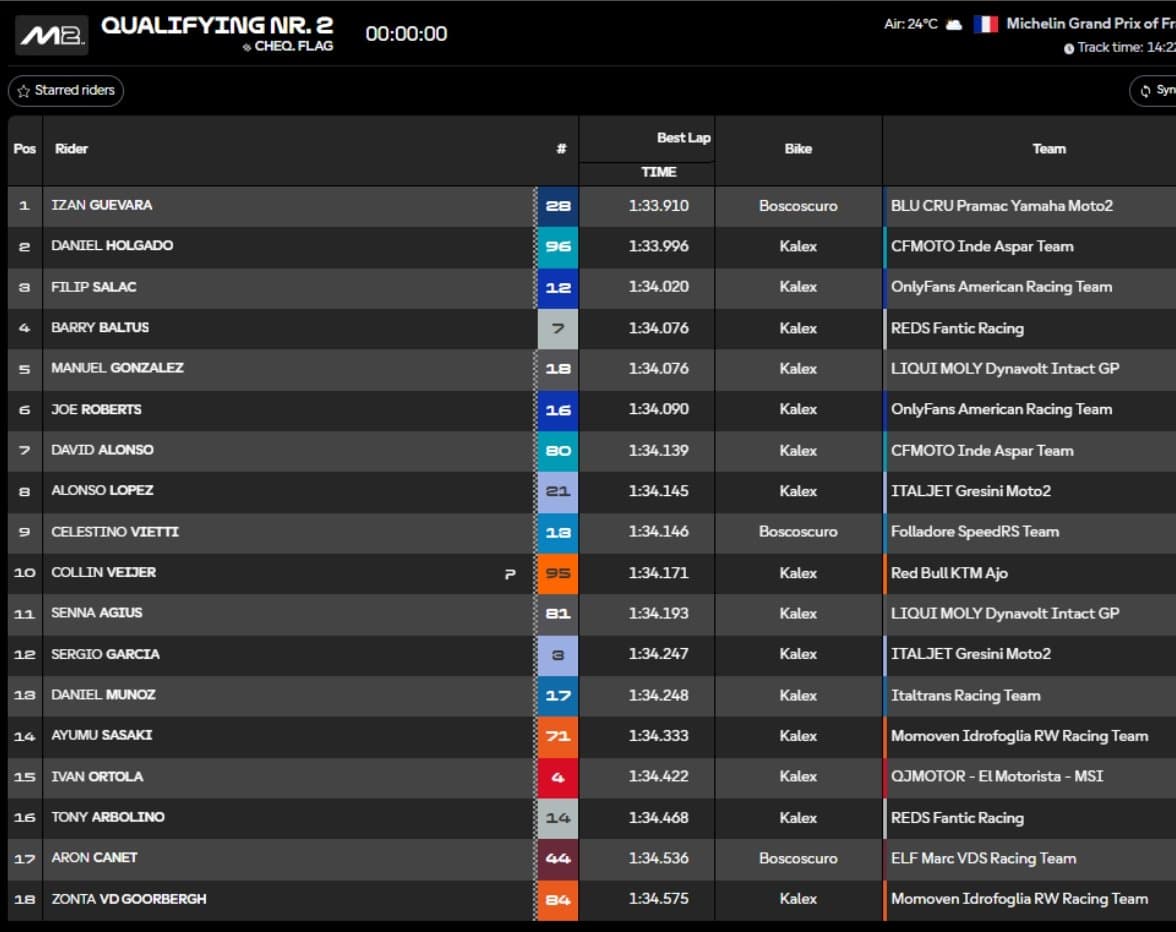1176x932 pixels.
Task: Click the pit 'P' indicator on Veijer row
Action: [x=510, y=574]
